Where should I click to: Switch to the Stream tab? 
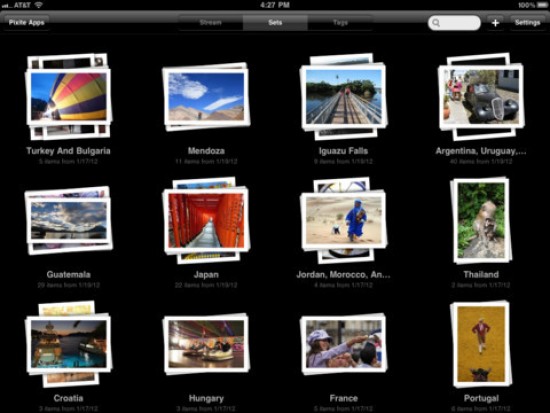click(x=210, y=22)
